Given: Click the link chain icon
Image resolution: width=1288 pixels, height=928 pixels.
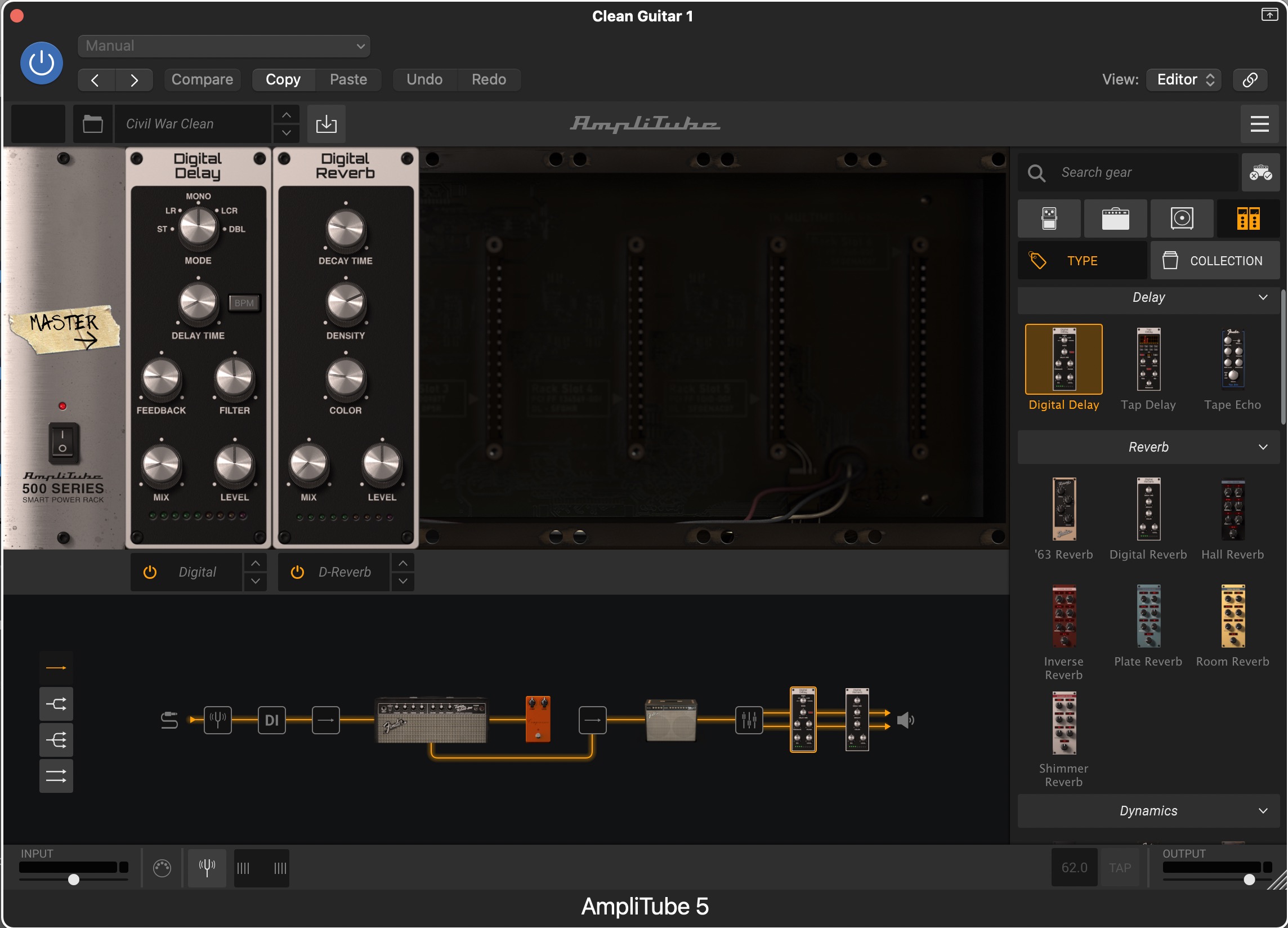Looking at the screenshot, I should click(x=1250, y=79).
